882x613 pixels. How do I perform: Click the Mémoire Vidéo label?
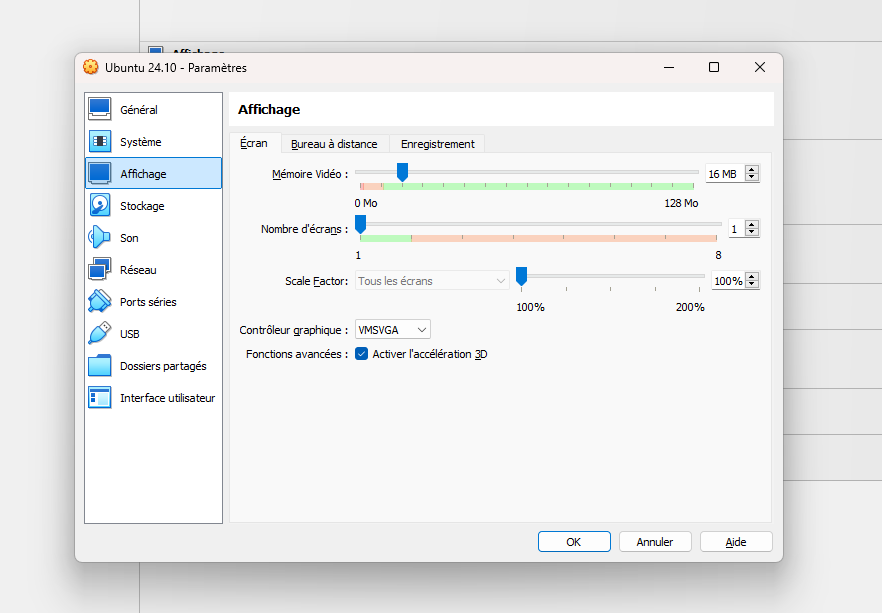[310, 174]
